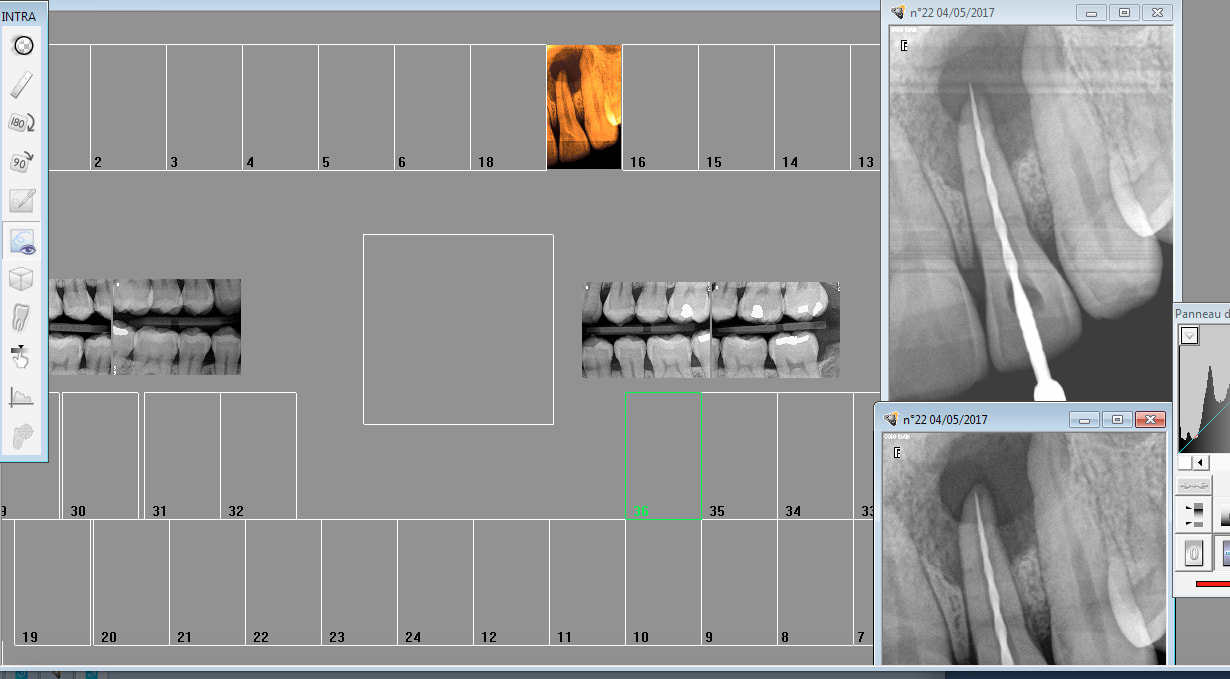1230x679 pixels.
Task: Select the left bitewing X-ray image
Action: coord(145,327)
